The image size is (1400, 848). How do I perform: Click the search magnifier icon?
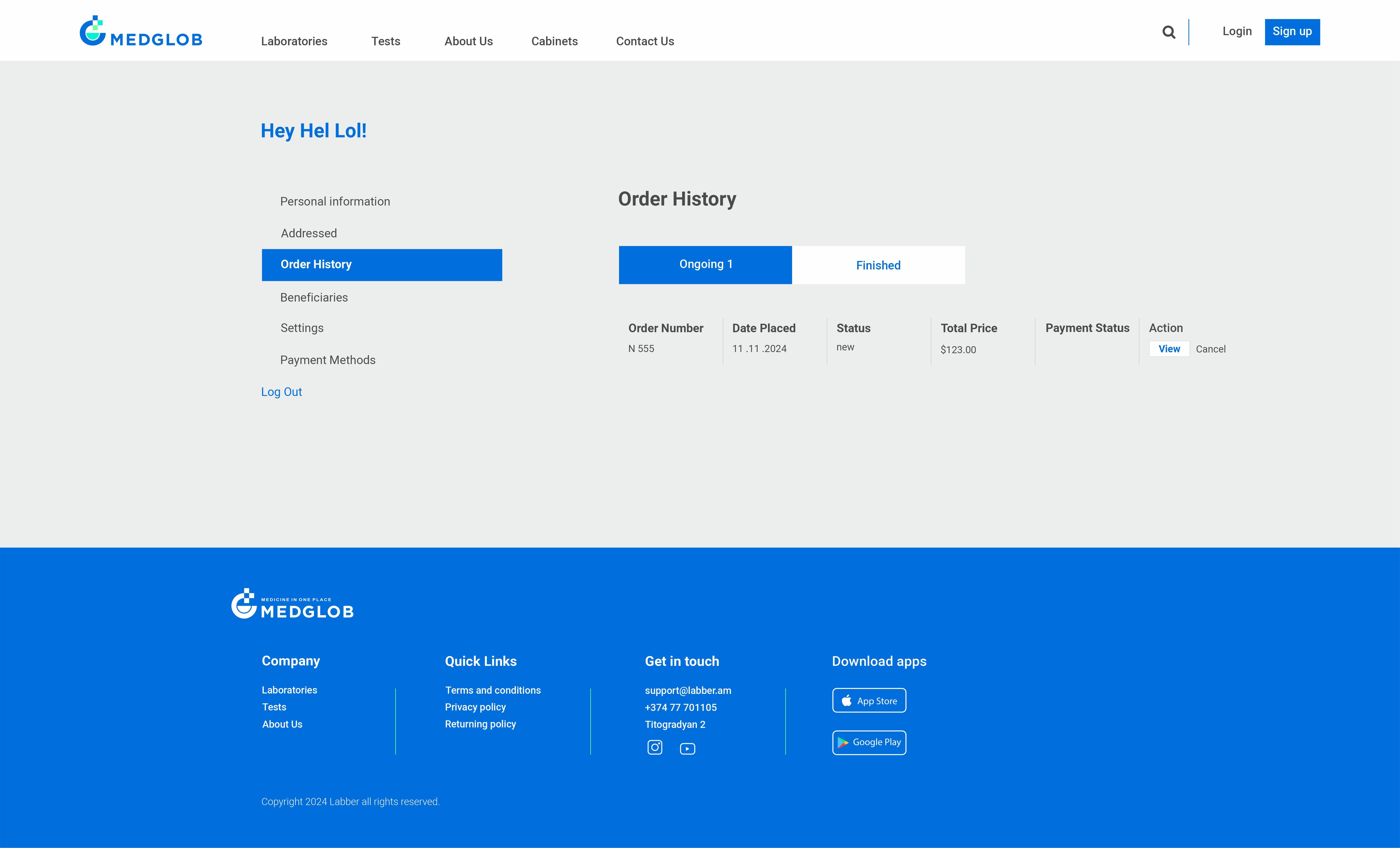1168,32
